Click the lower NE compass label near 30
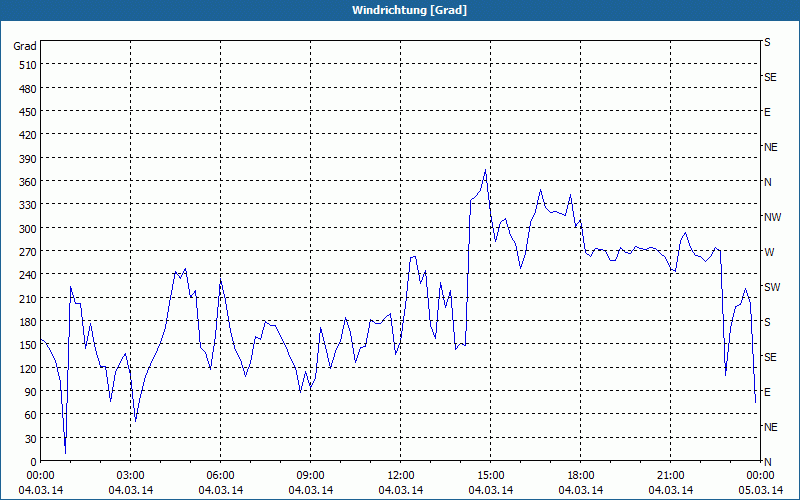800x500 pixels. (771, 427)
